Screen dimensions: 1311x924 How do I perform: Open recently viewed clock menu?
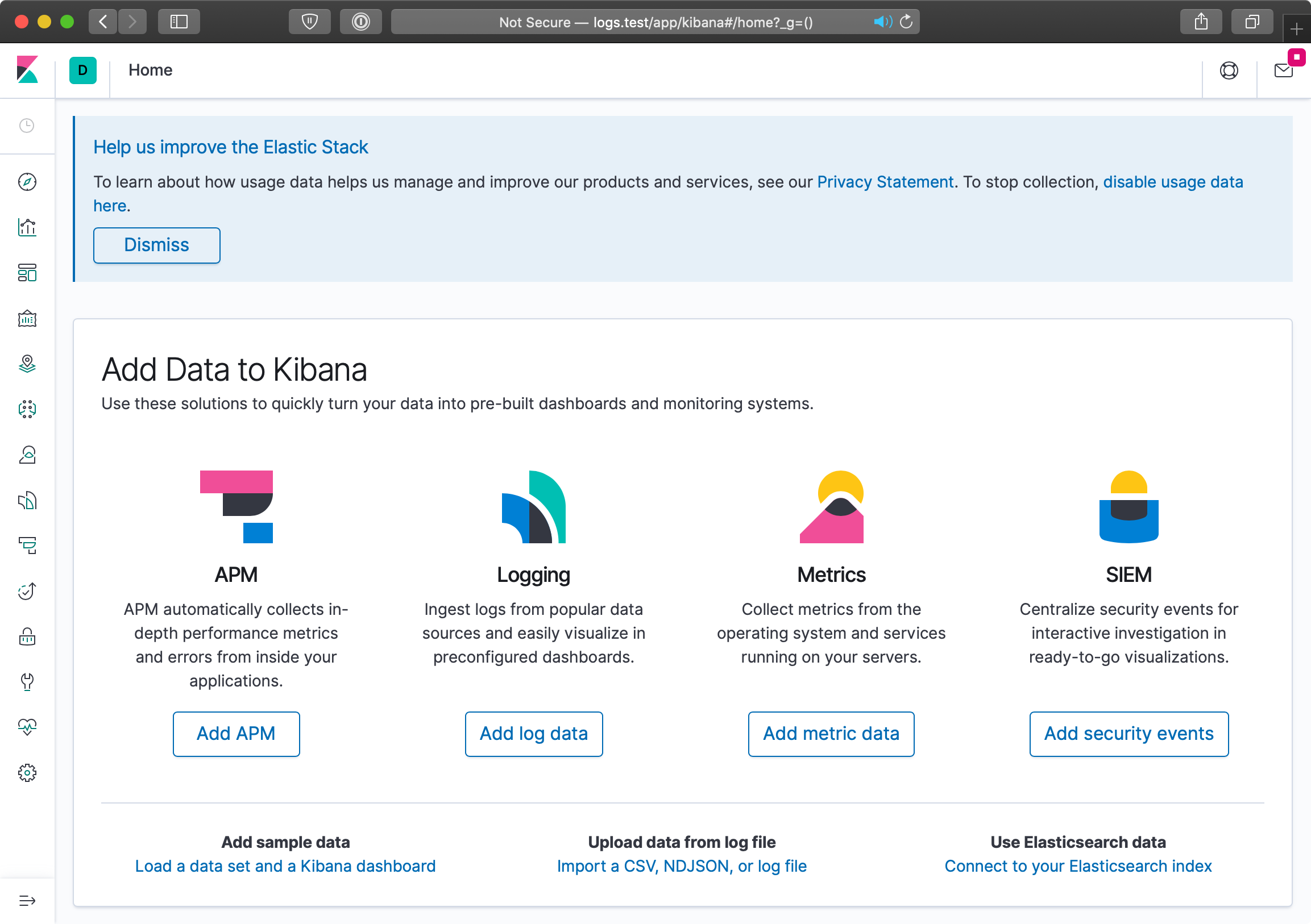[x=27, y=126]
